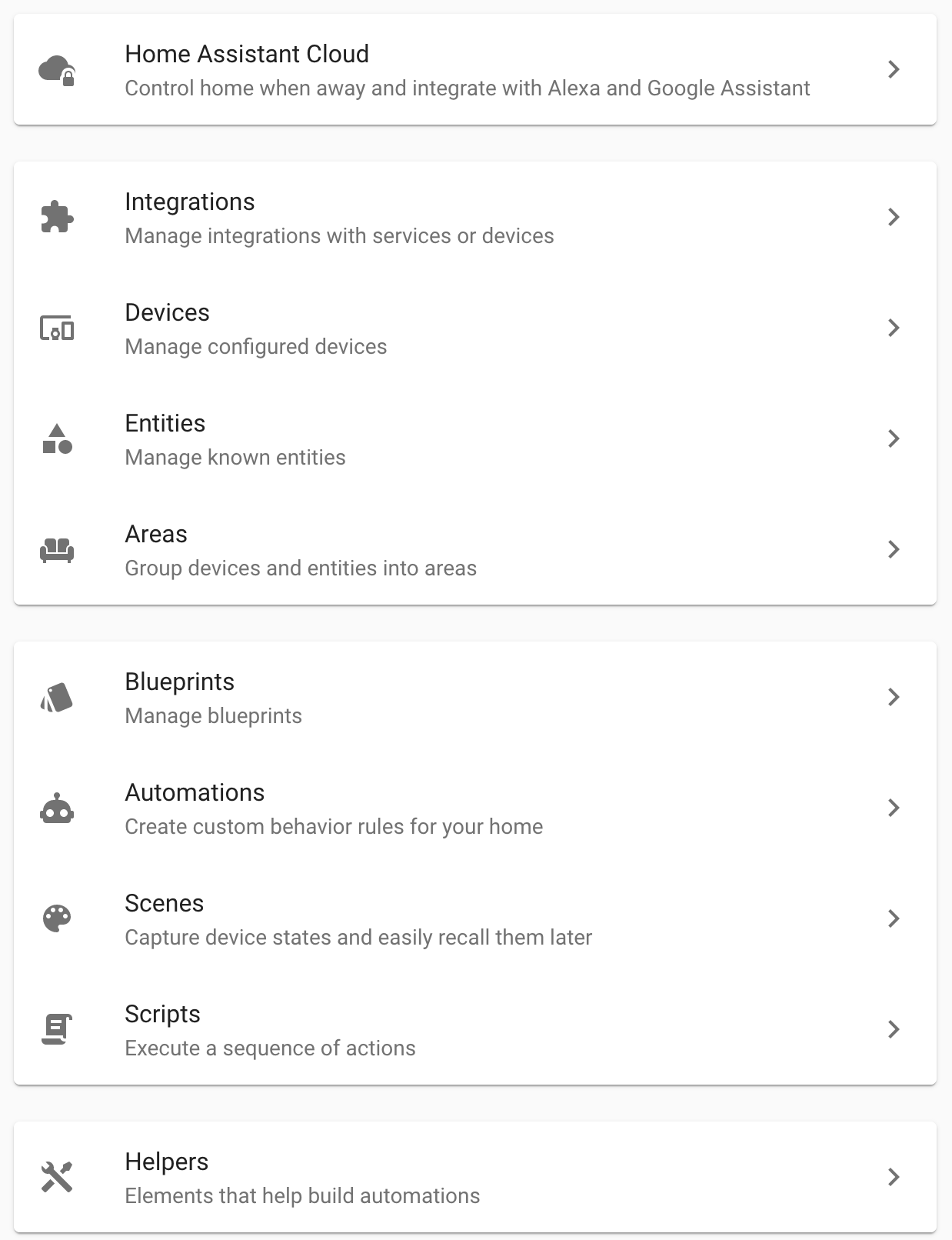The image size is (952, 1240).
Task: Expand the Home Assistant Cloud chevron
Action: [x=894, y=69]
